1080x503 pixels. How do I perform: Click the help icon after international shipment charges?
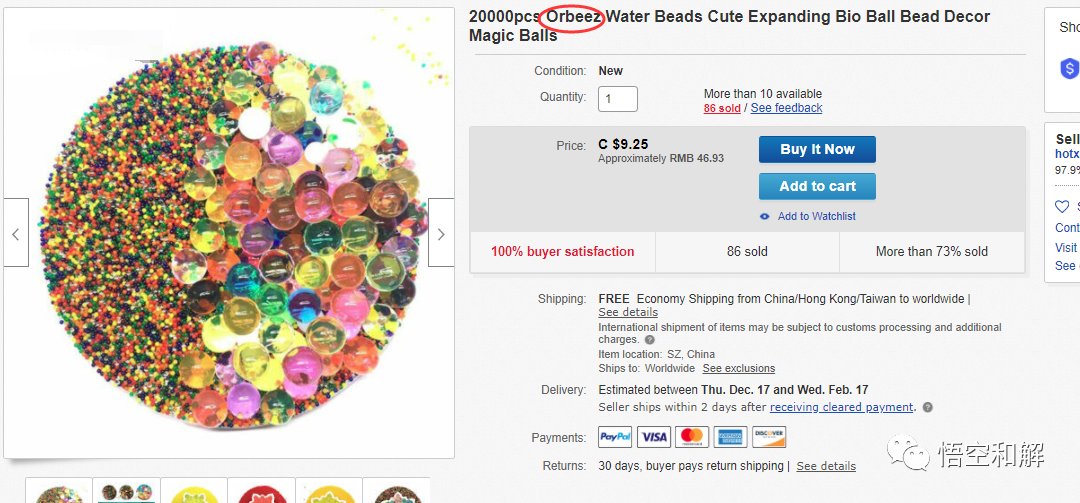pyautogui.click(x=650, y=340)
